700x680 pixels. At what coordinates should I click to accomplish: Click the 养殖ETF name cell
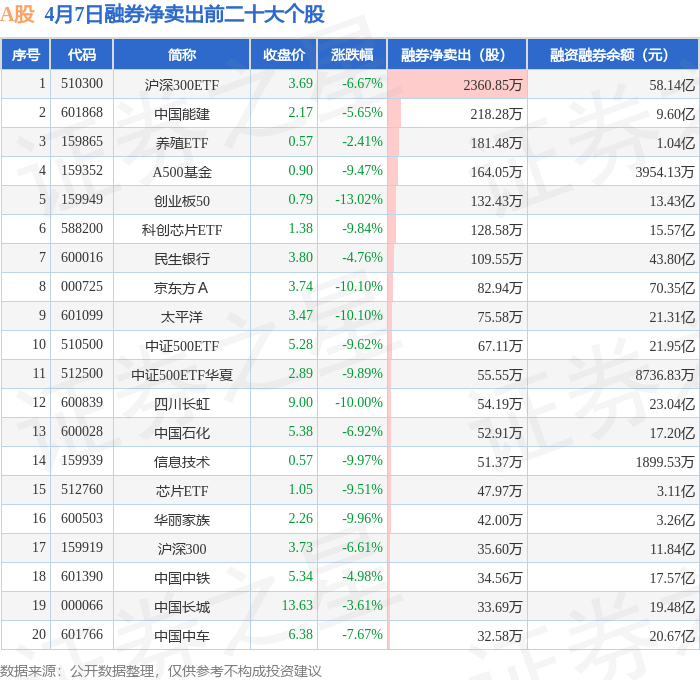point(182,143)
